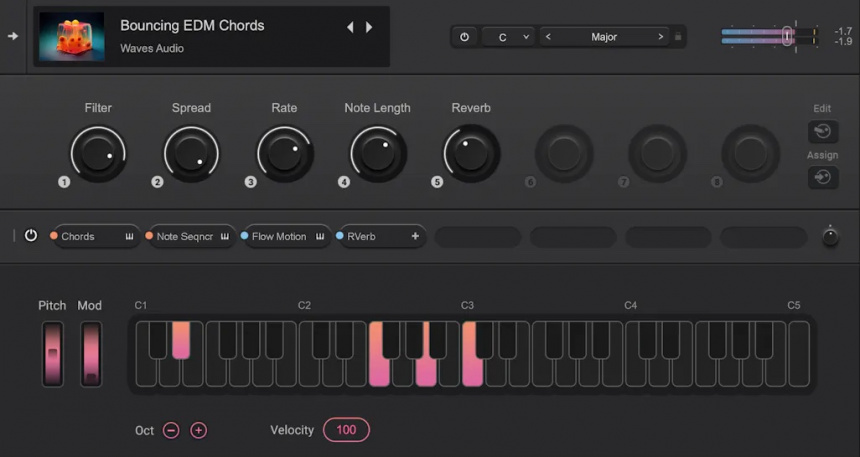Click the first empty module slot
The height and width of the screenshot is (457, 860).
(x=478, y=237)
